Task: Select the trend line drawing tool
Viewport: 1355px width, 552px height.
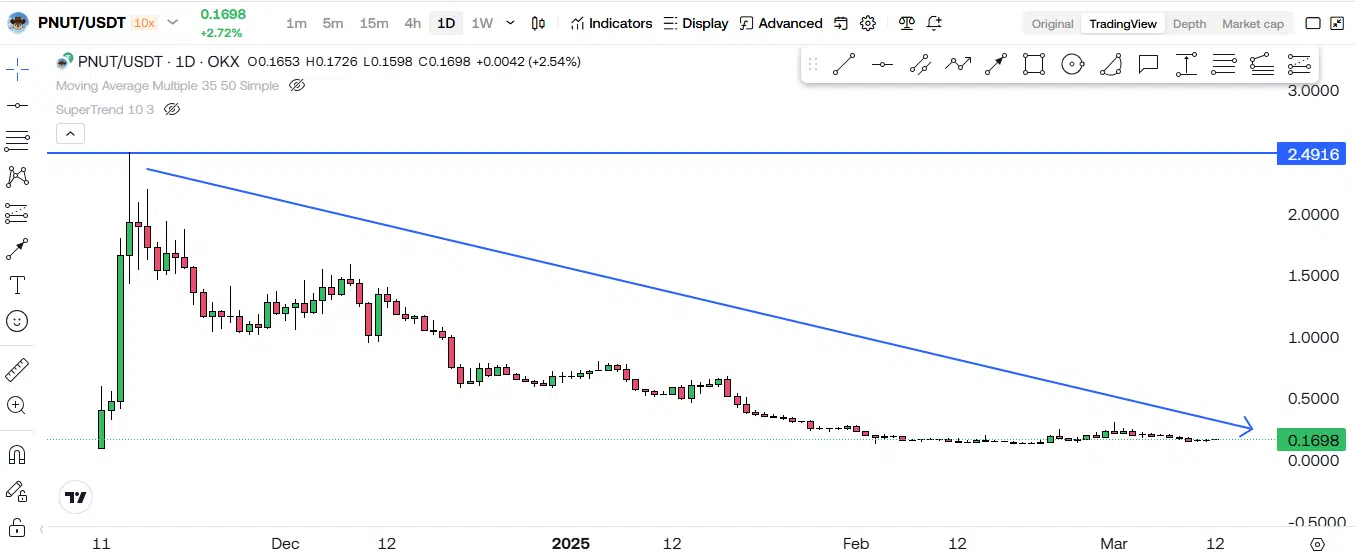Action: (x=843, y=65)
